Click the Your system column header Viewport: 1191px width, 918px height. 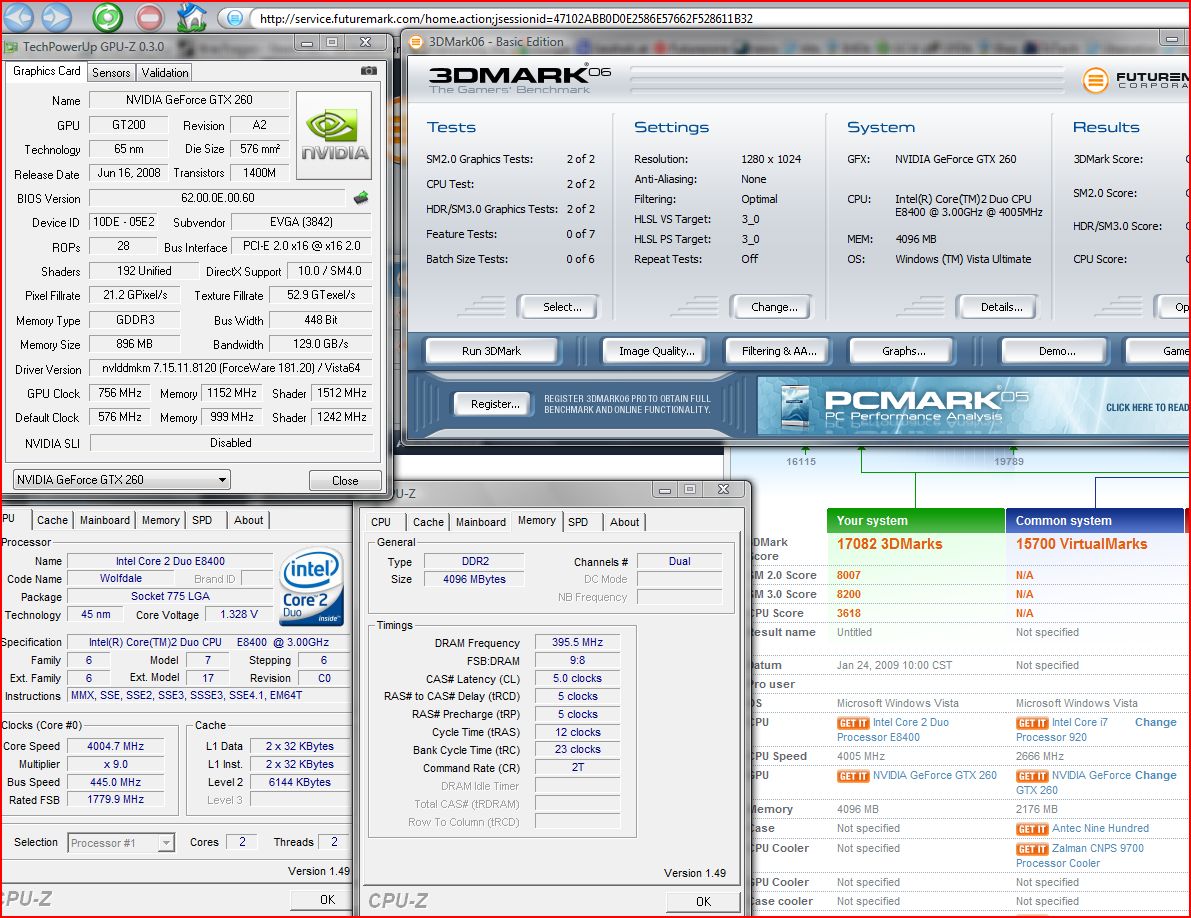(916, 520)
